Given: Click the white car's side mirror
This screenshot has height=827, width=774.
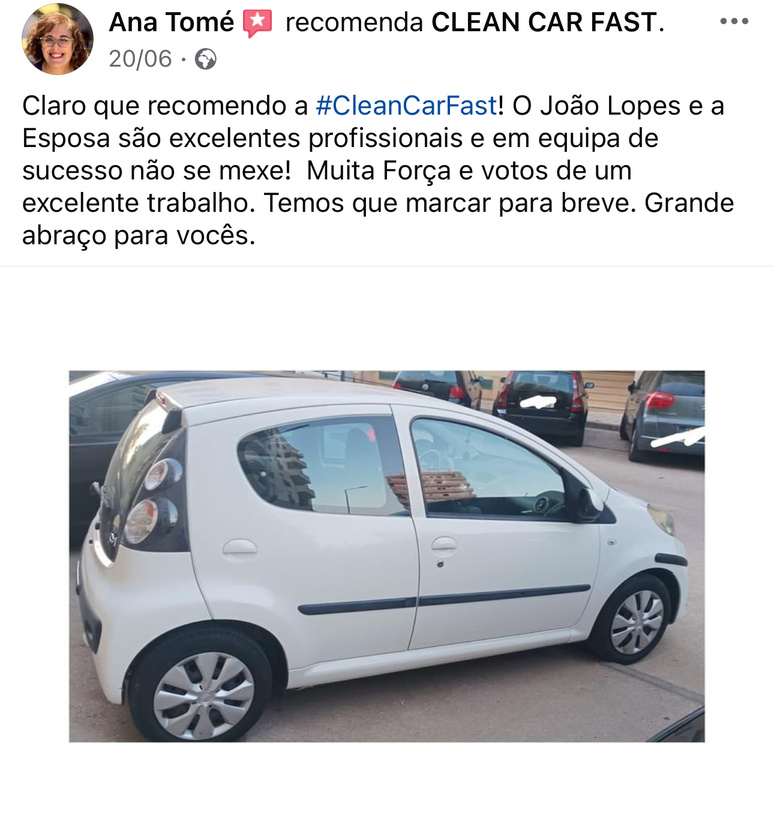Looking at the screenshot, I should [589, 505].
